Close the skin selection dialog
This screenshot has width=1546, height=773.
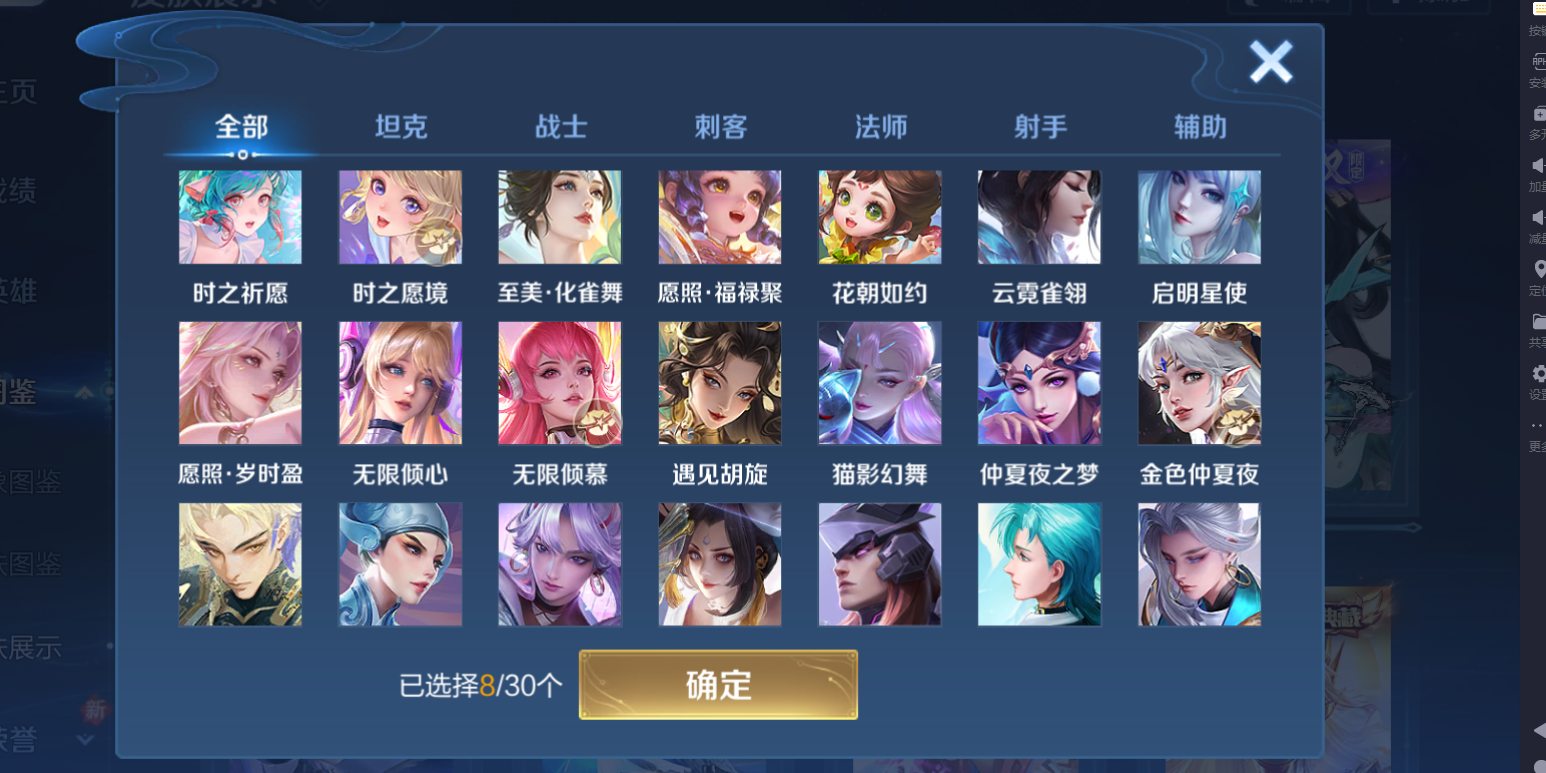tap(1271, 63)
